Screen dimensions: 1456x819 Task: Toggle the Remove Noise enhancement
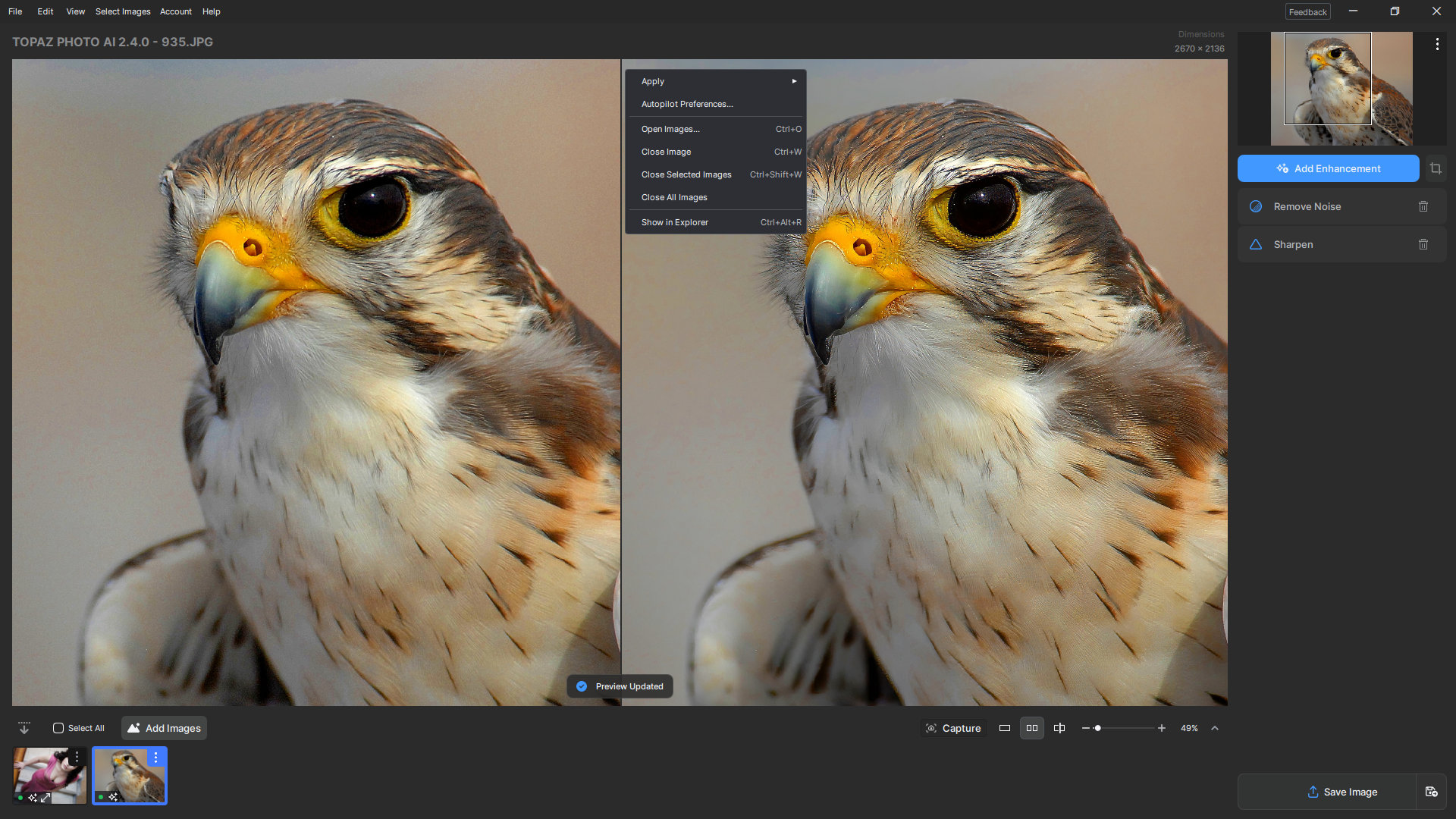coord(1256,206)
